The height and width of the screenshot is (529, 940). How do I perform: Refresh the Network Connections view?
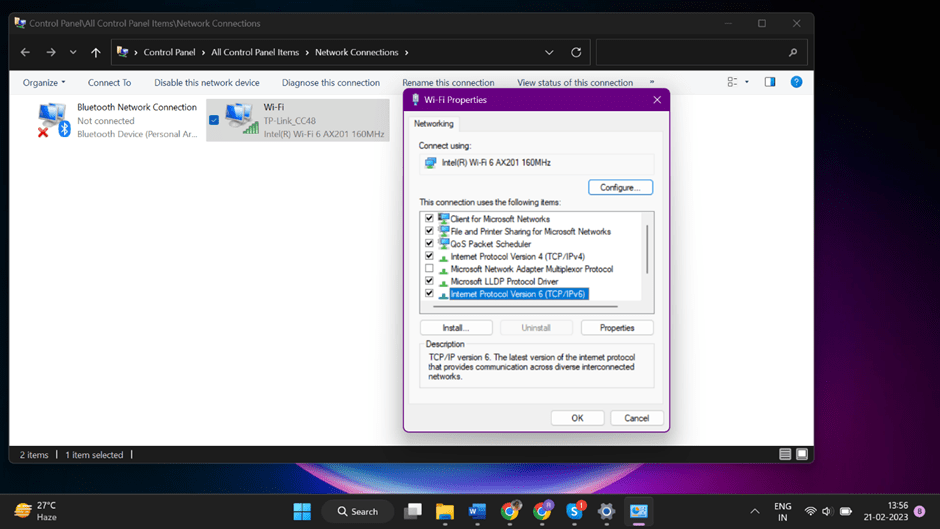(576, 52)
